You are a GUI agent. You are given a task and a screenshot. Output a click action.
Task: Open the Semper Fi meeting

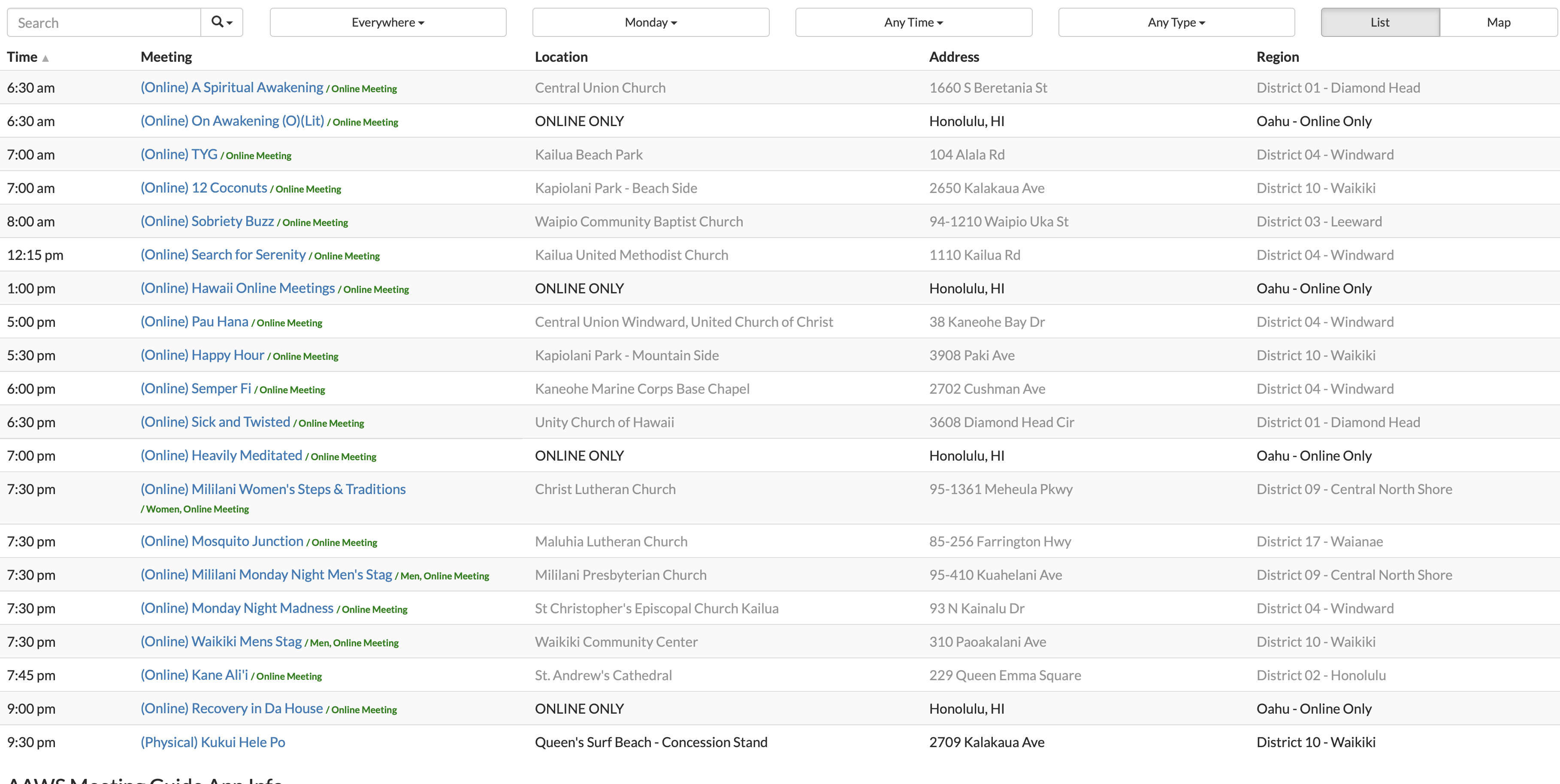coord(196,389)
